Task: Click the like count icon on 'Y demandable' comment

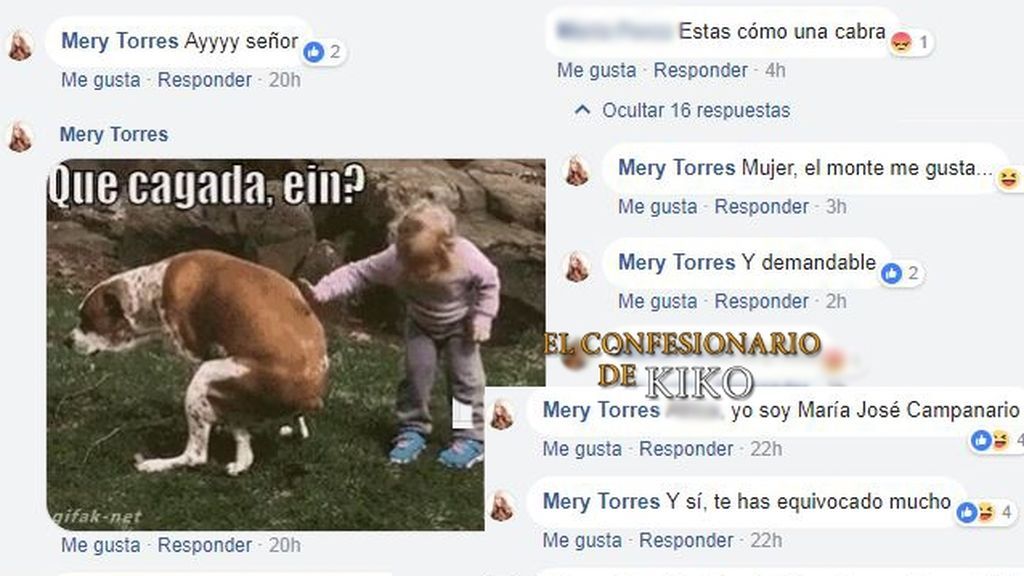Action: point(891,273)
